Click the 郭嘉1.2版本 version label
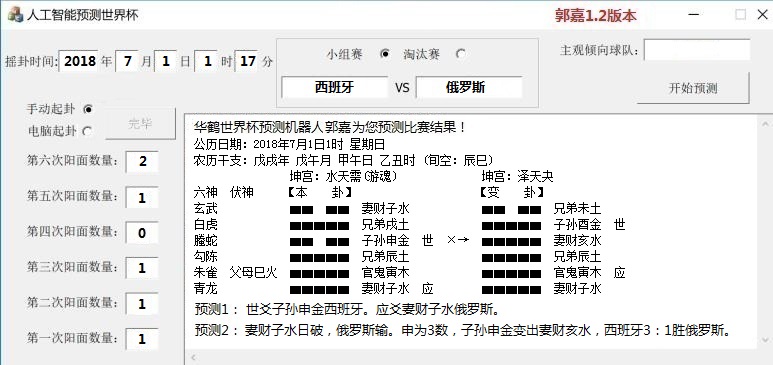Screen dimensions: 773x365 point(596,15)
